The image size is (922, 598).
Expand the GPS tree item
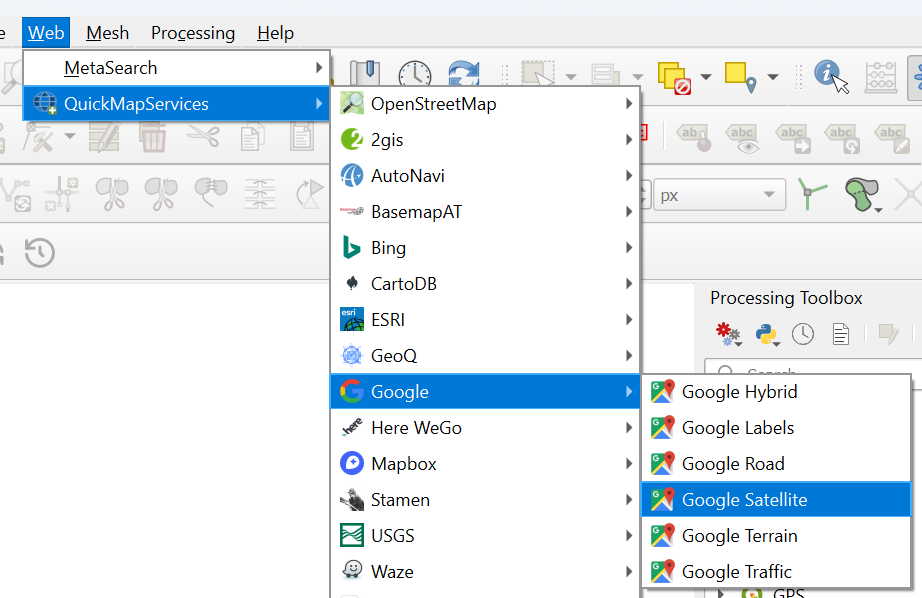tap(723, 594)
